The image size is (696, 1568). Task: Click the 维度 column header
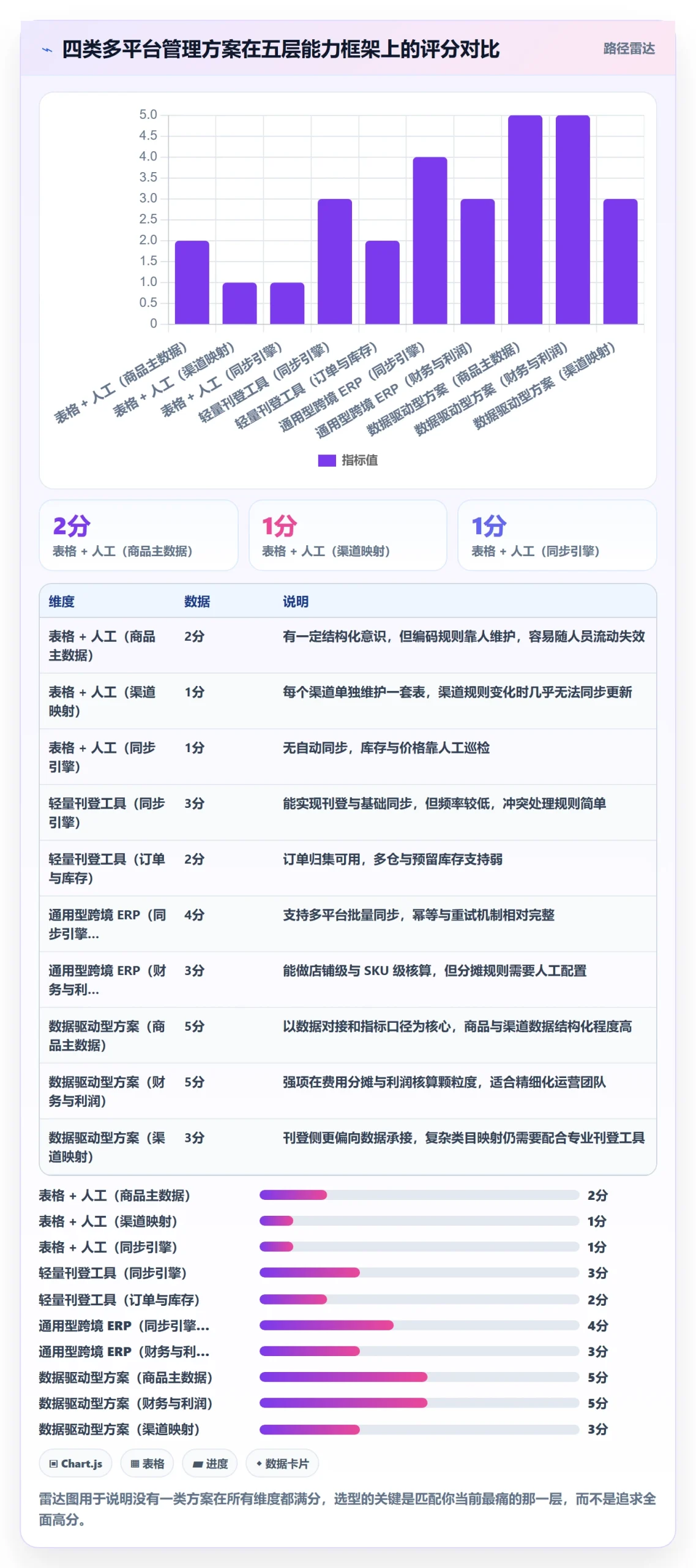[62, 601]
